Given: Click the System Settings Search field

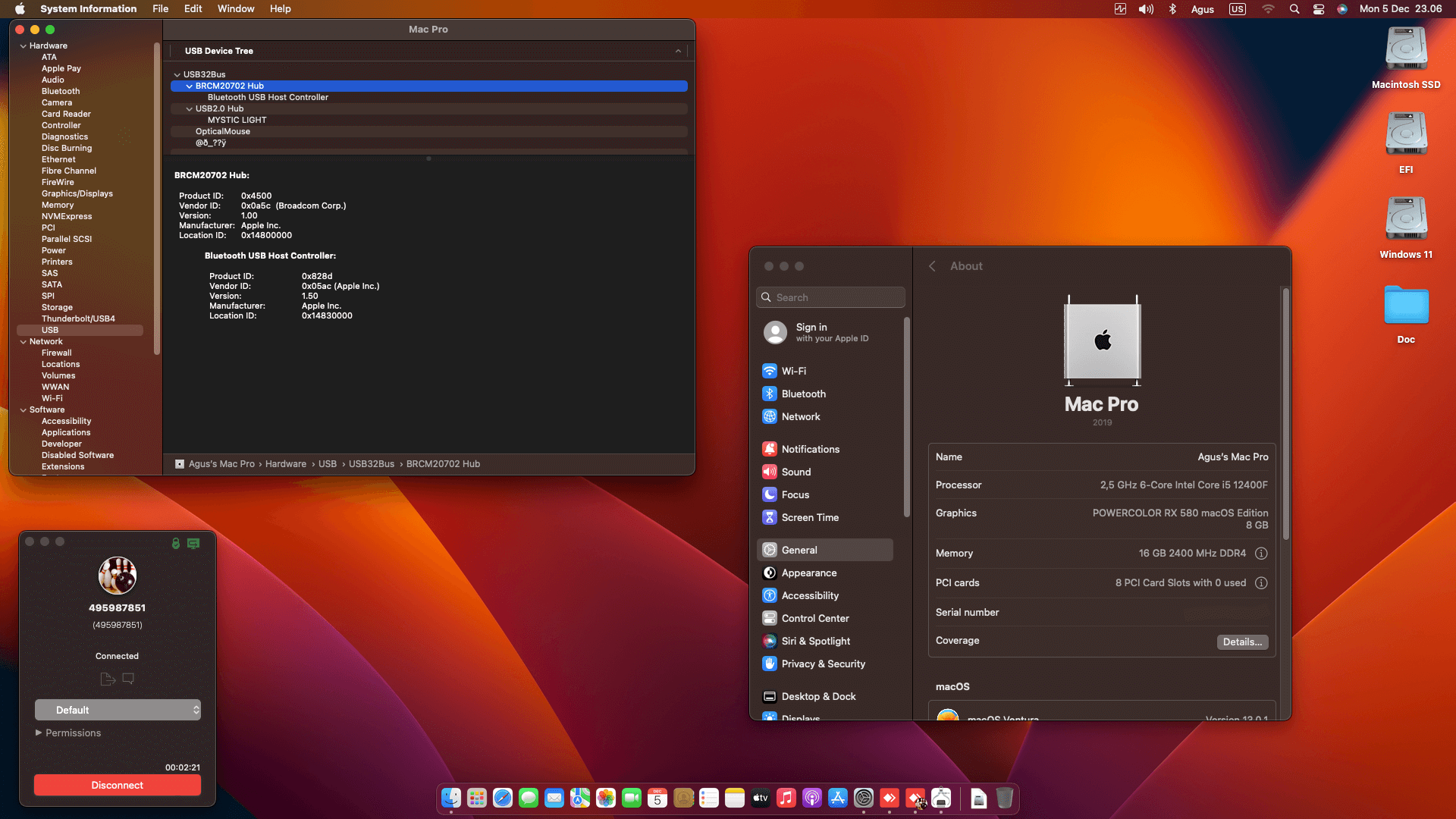Looking at the screenshot, I should [x=830, y=297].
